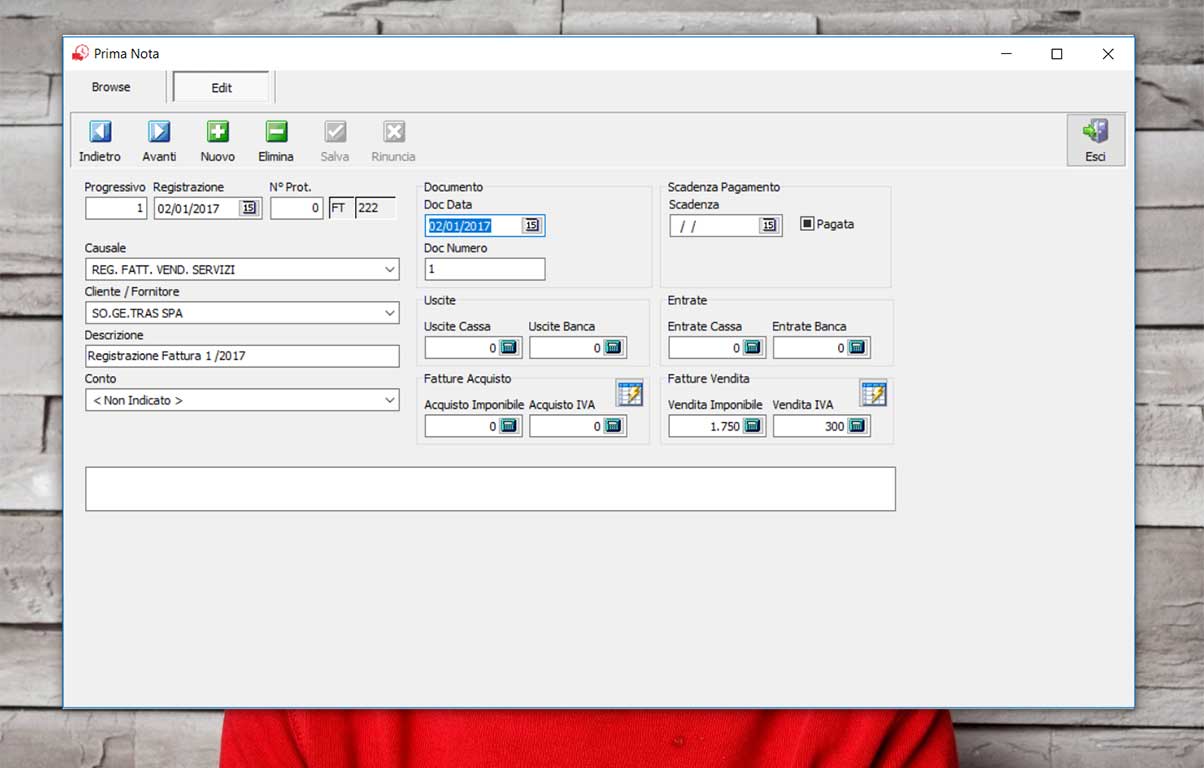Viewport: 1204px width, 768px height.
Task: Open calculator for Entrate Cassa
Action: (x=753, y=347)
